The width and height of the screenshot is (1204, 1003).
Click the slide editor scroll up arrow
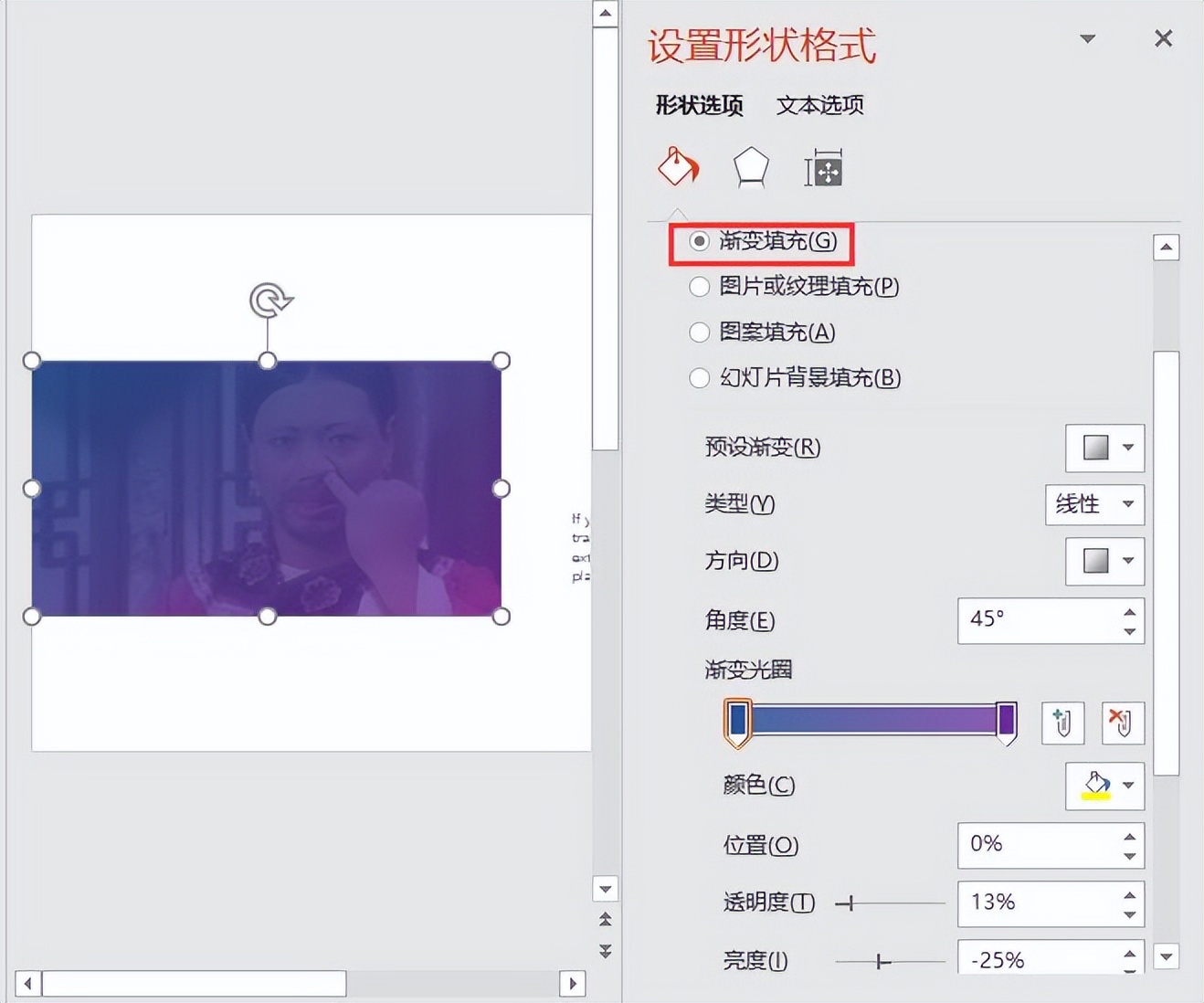[605, 13]
